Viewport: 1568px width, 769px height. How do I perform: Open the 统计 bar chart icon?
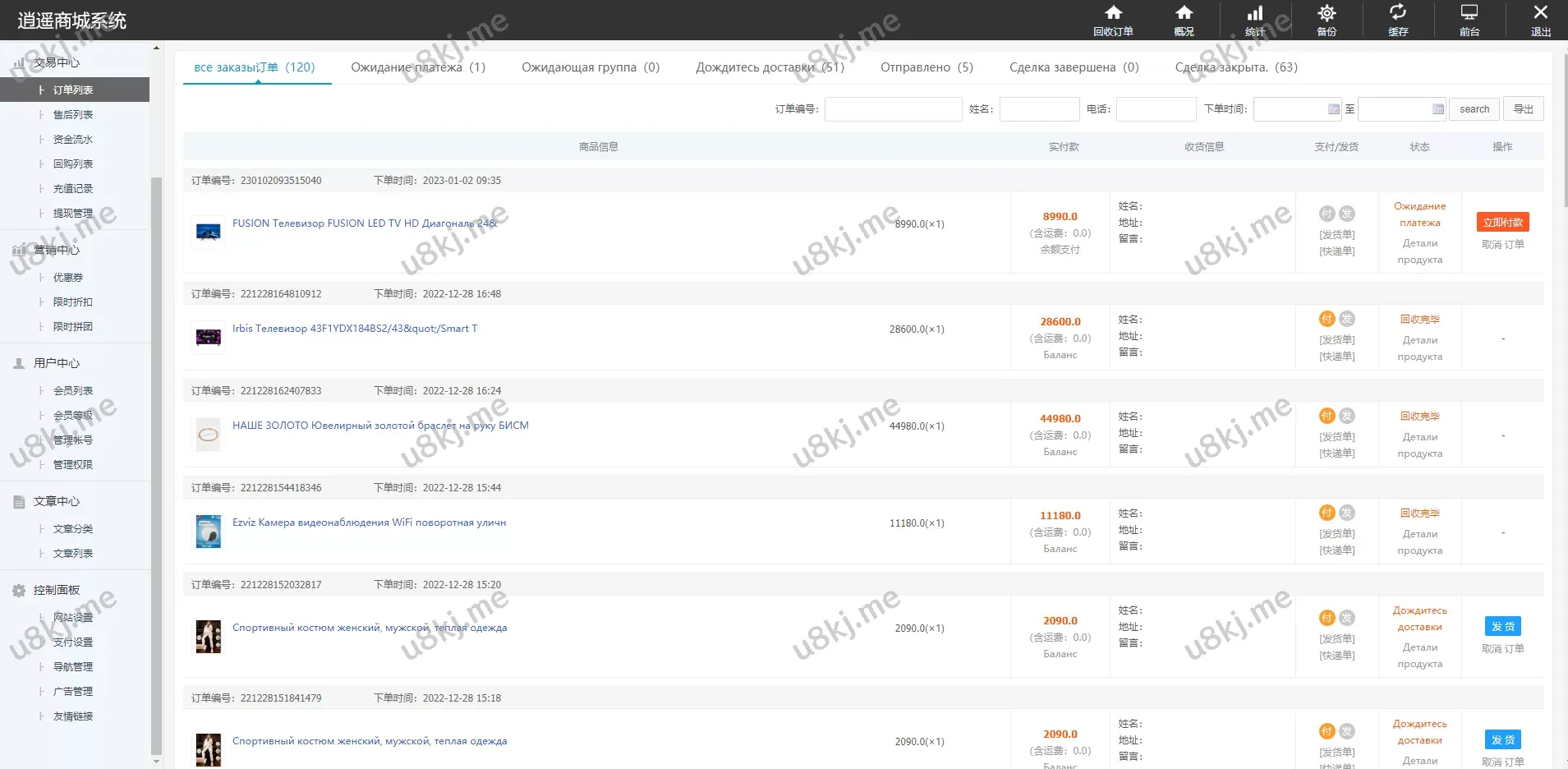click(1254, 20)
